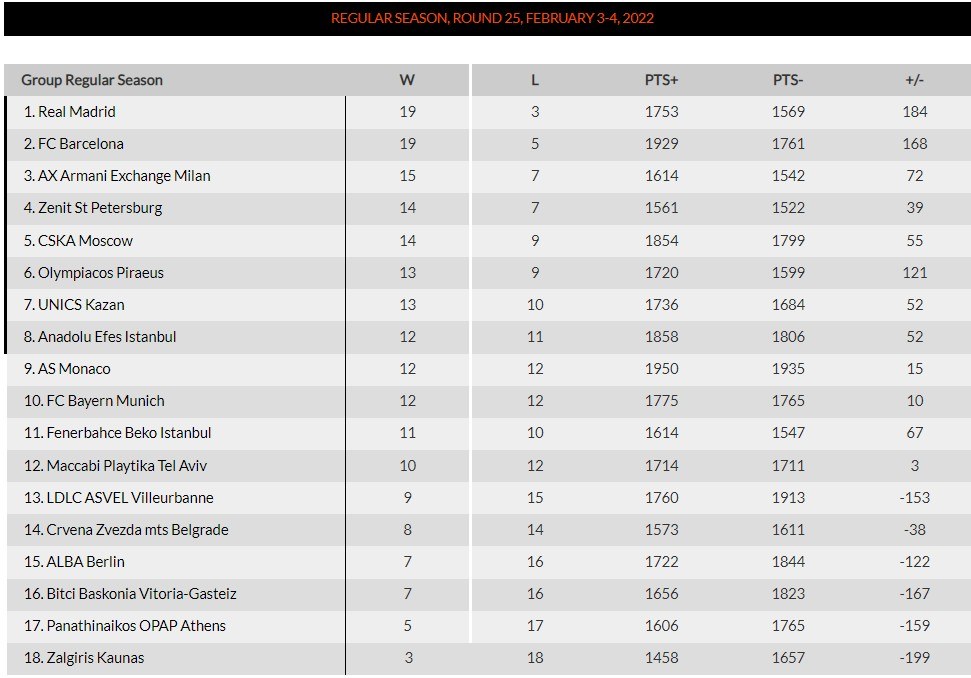The height and width of the screenshot is (678, 971).
Task: Click the Regular Season Round 25 banner
Action: [492, 18]
